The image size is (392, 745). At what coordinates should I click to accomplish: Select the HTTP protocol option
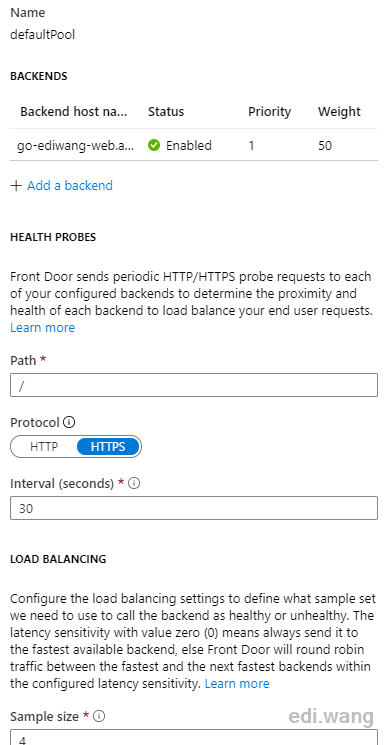pos(44,447)
